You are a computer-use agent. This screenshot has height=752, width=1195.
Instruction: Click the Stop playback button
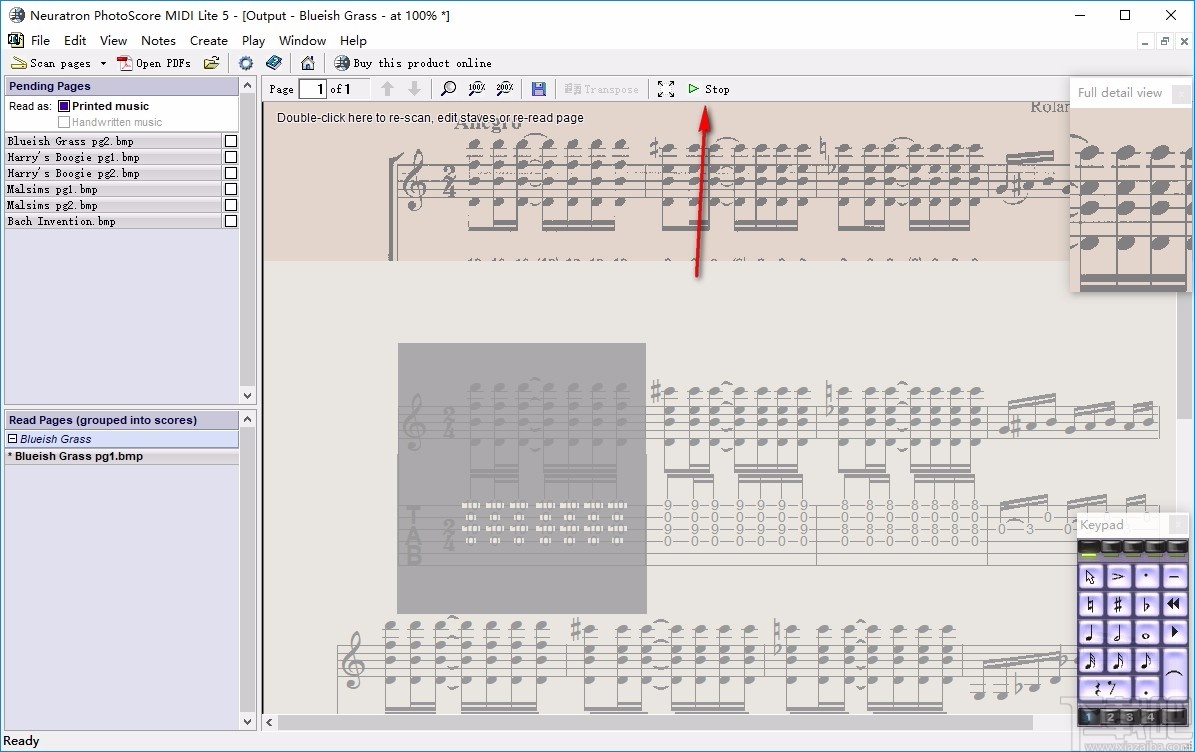(710, 89)
